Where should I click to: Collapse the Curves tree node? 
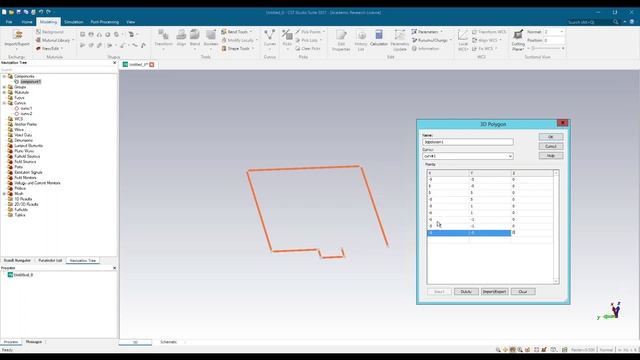pos(4,103)
